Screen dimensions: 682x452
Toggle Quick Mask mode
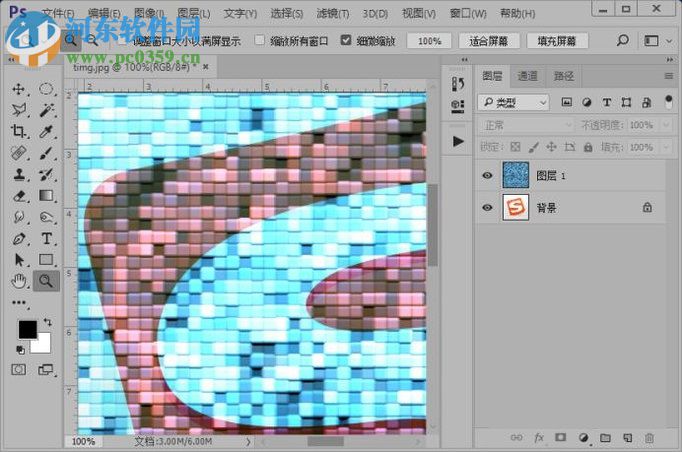pyautogui.click(x=18, y=370)
